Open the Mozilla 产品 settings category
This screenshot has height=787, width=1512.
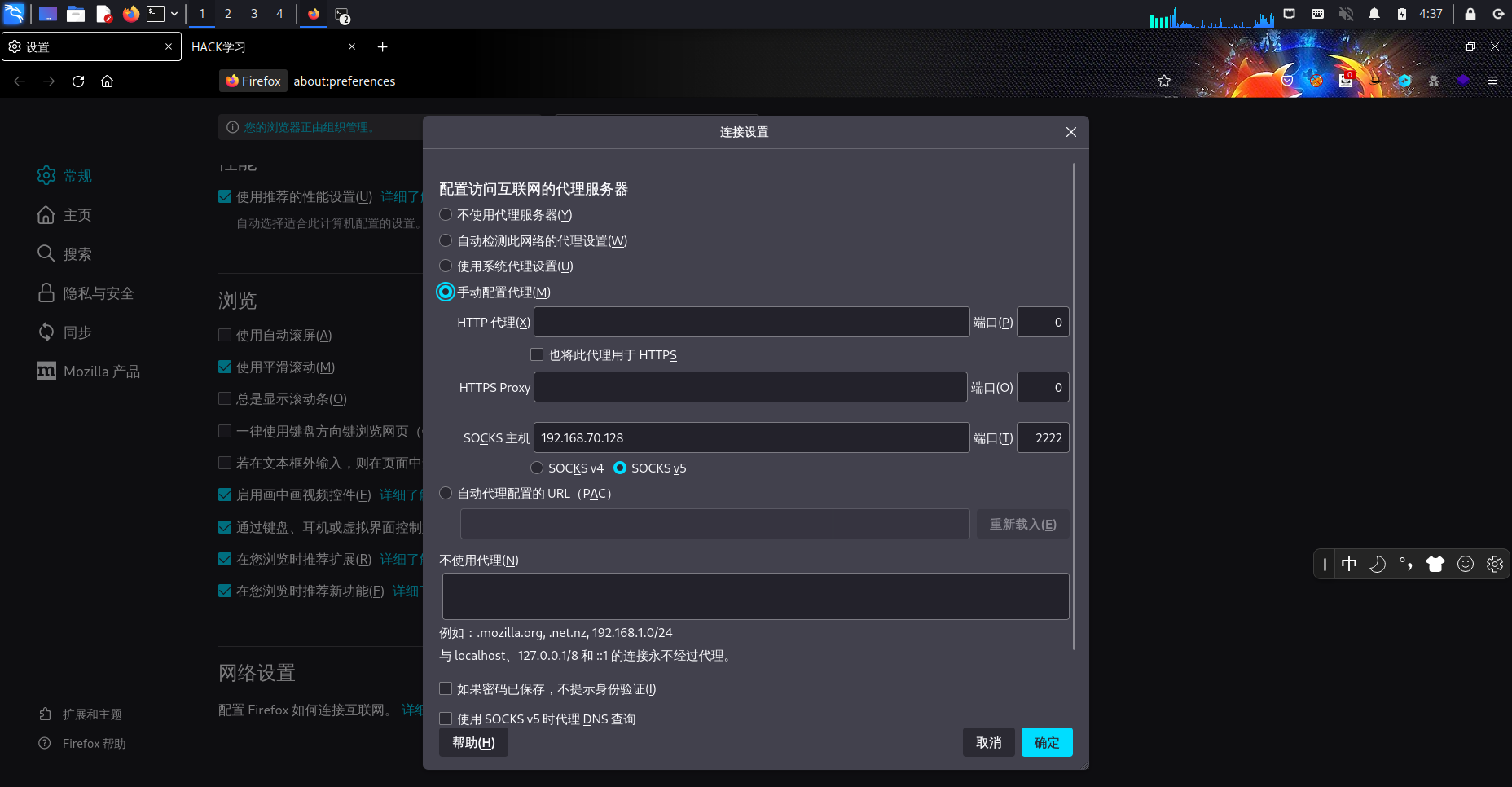(89, 372)
